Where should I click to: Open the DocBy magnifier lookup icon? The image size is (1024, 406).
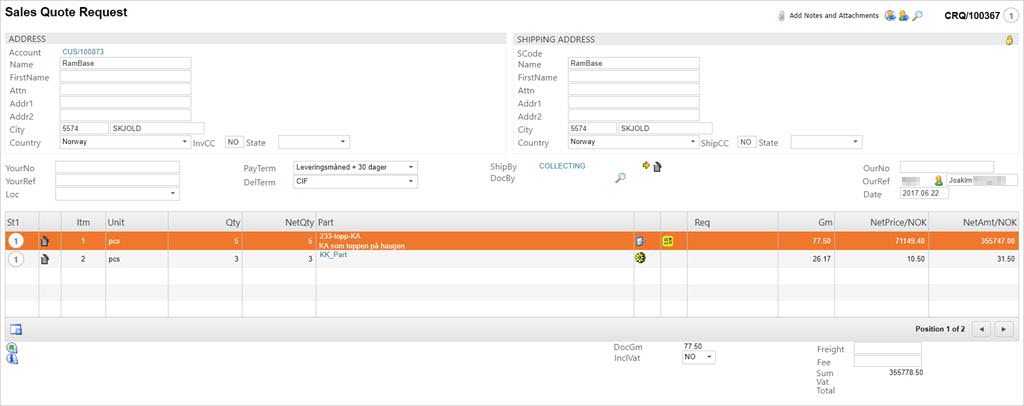(620, 178)
